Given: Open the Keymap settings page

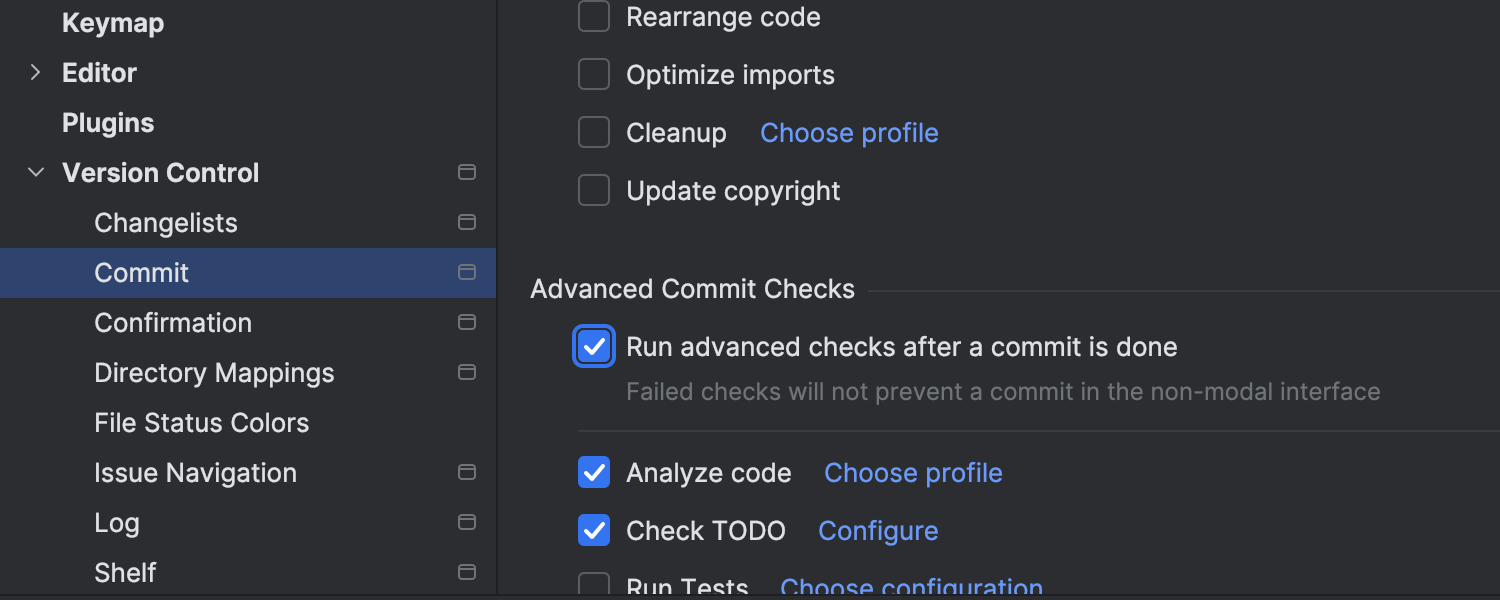Looking at the screenshot, I should tap(113, 23).
